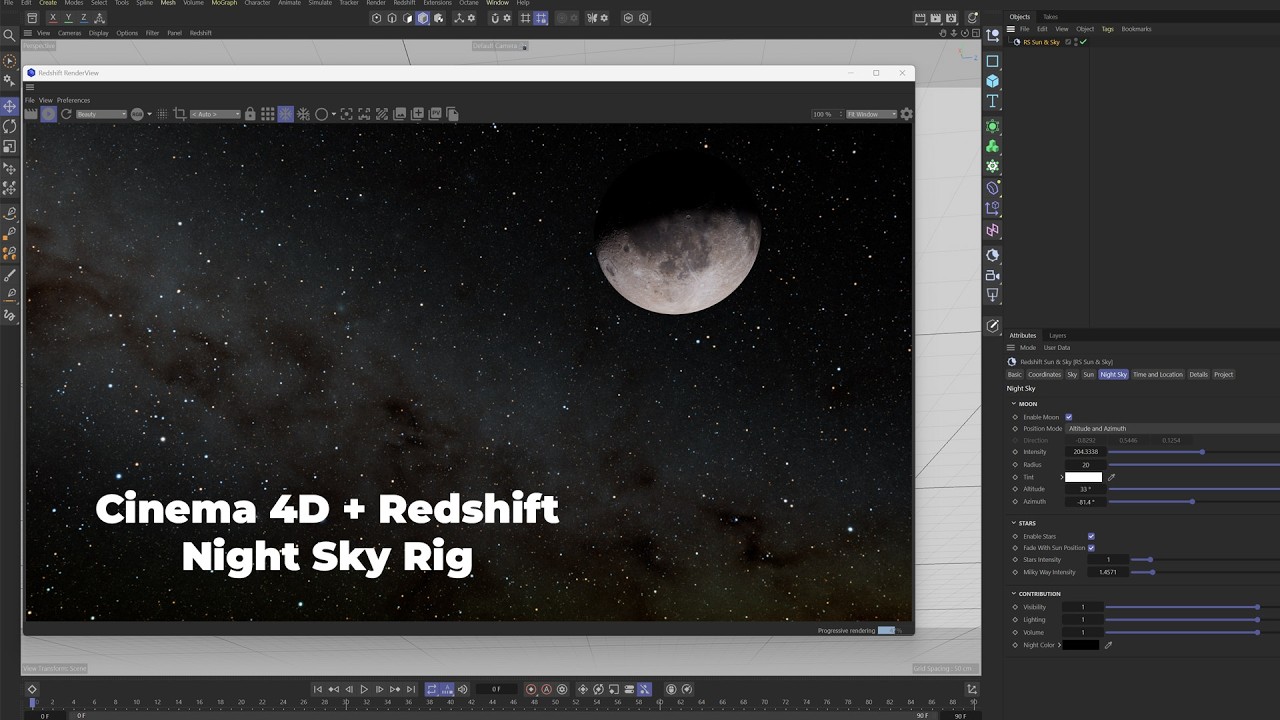Click the timeline play button
Image resolution: width=1280 pixels, height=720 pixels.
364,689
